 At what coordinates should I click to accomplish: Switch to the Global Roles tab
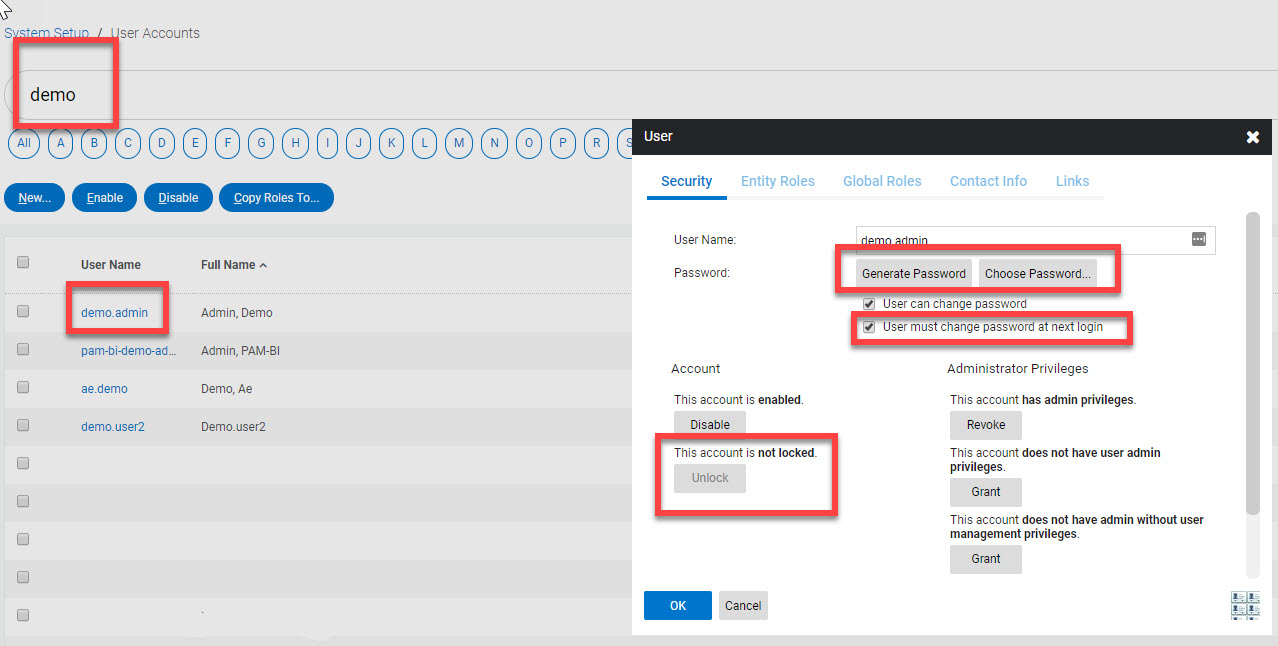click(x=882, y=181)
